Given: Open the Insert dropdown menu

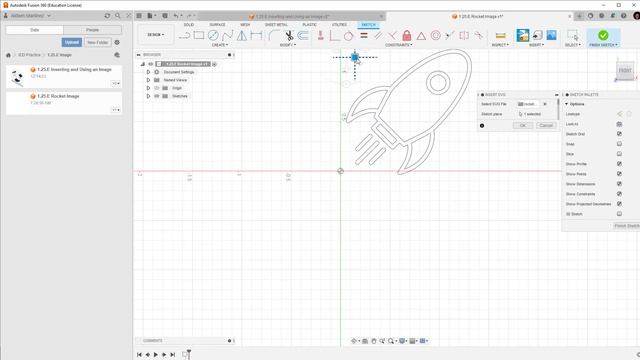Looking at the screenshot, I should 537,45.
